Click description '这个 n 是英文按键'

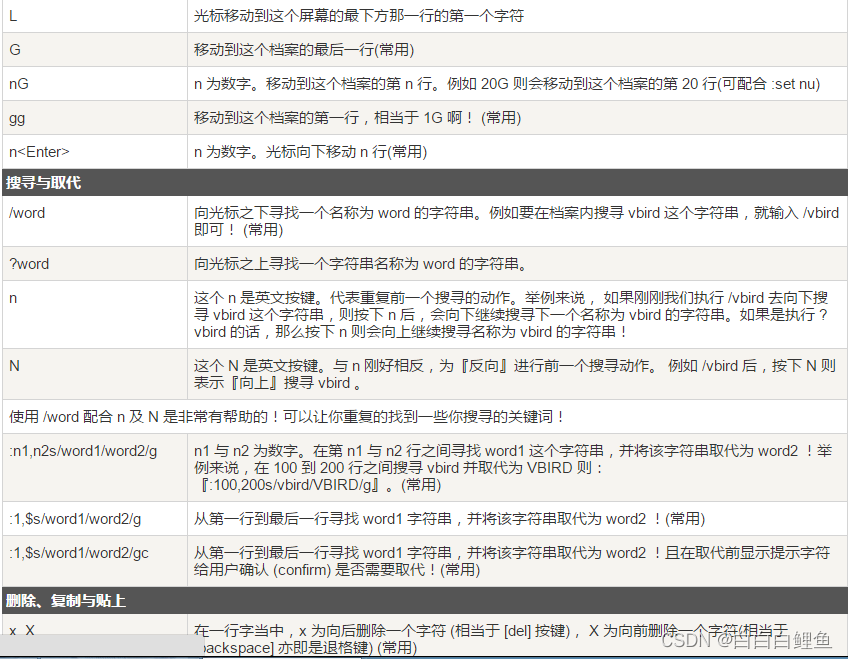(x=518, y=315)
